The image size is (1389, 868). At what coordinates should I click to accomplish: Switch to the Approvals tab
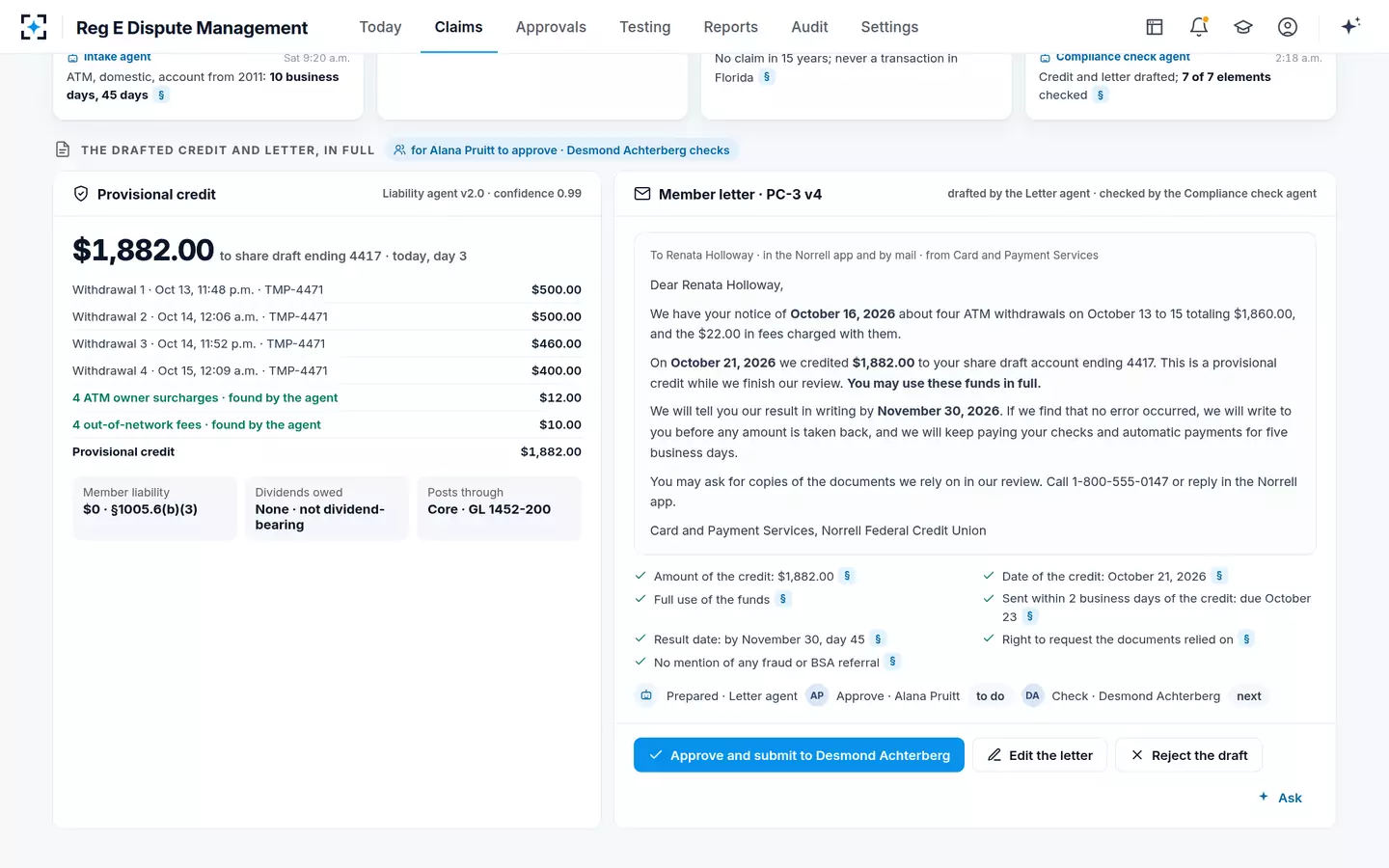point(551,27)
